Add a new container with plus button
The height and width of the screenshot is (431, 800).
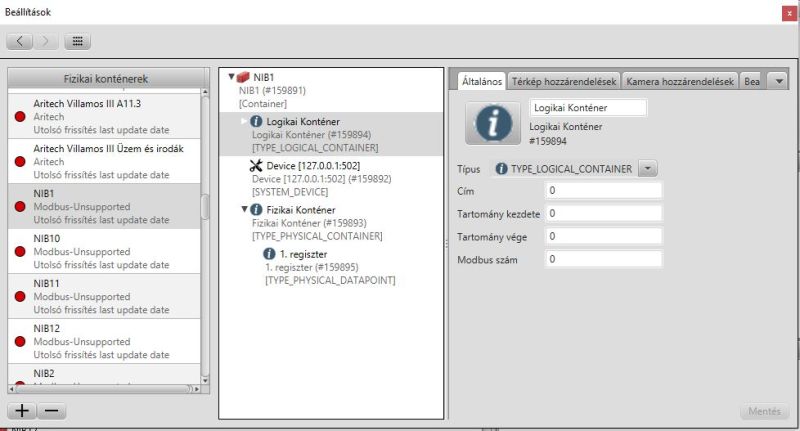pos(21,411)
